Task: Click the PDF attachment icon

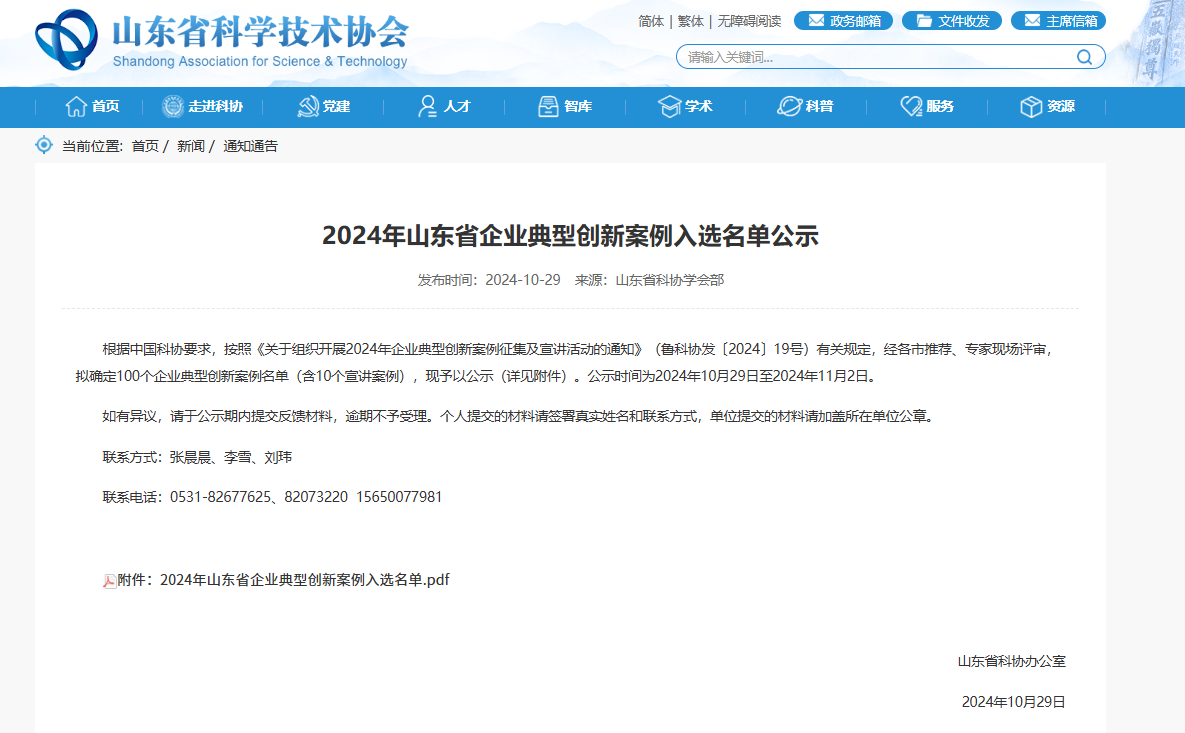Action: (109, 581)
